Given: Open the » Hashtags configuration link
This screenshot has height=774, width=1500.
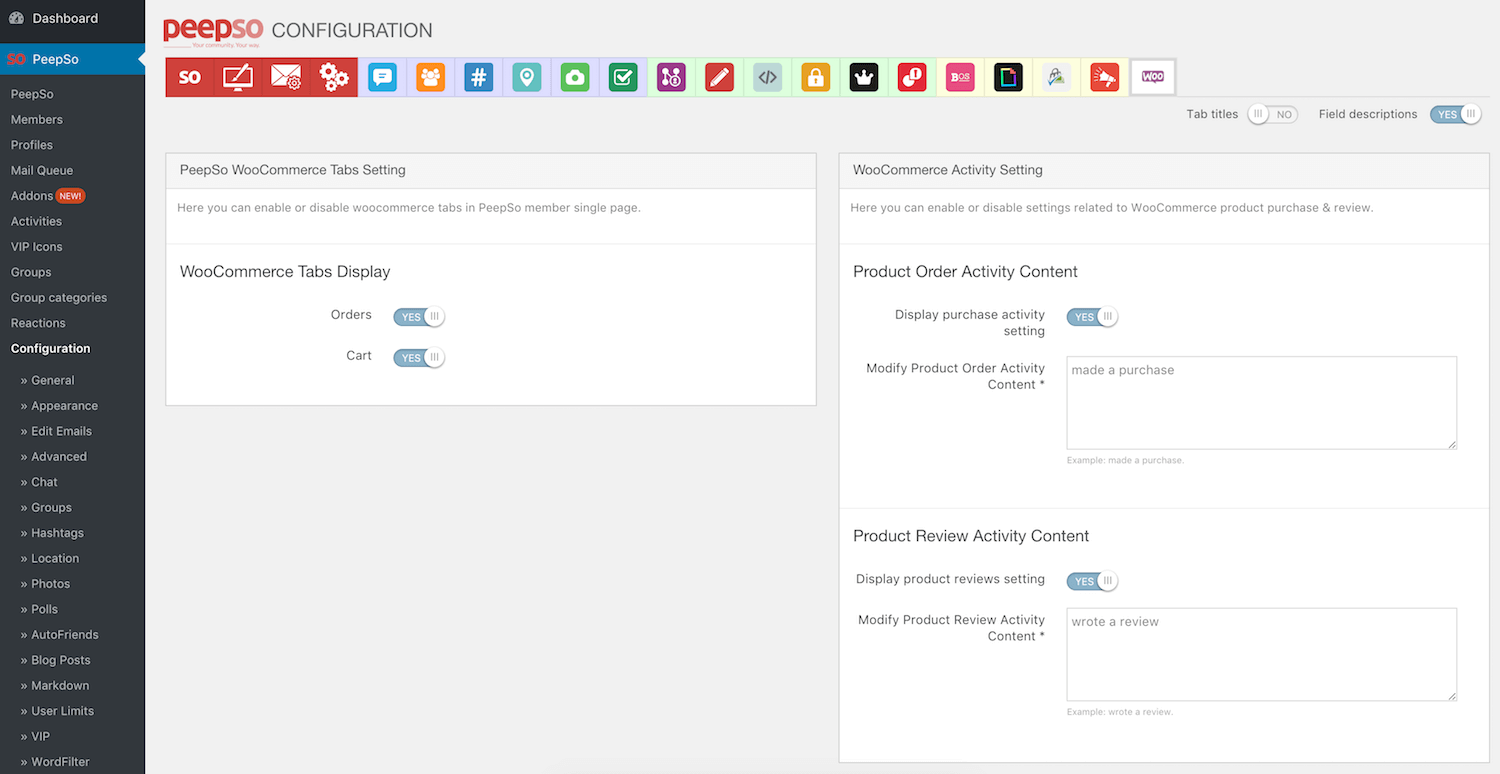Looking at the screenshot, I should pyautogui.click(x=52, y=533).
